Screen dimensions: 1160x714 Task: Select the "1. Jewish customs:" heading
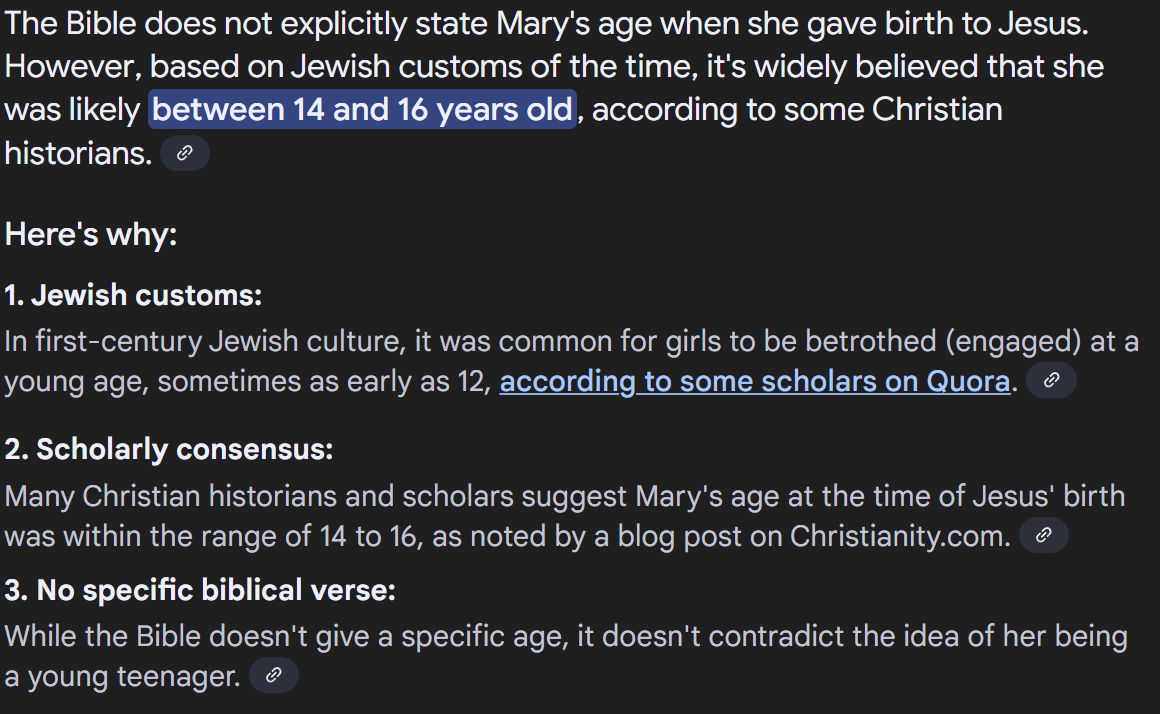133,295
